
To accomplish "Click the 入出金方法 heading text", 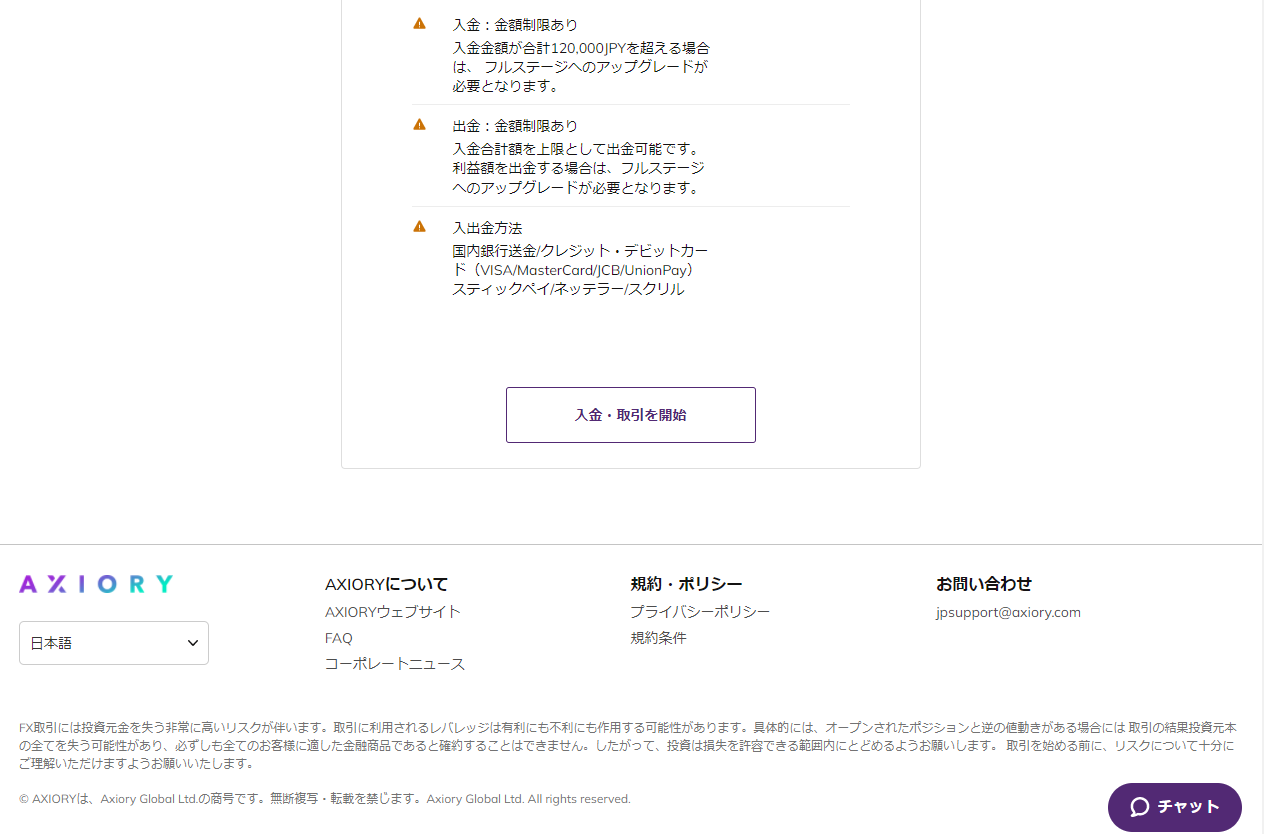I will point(487,228).
